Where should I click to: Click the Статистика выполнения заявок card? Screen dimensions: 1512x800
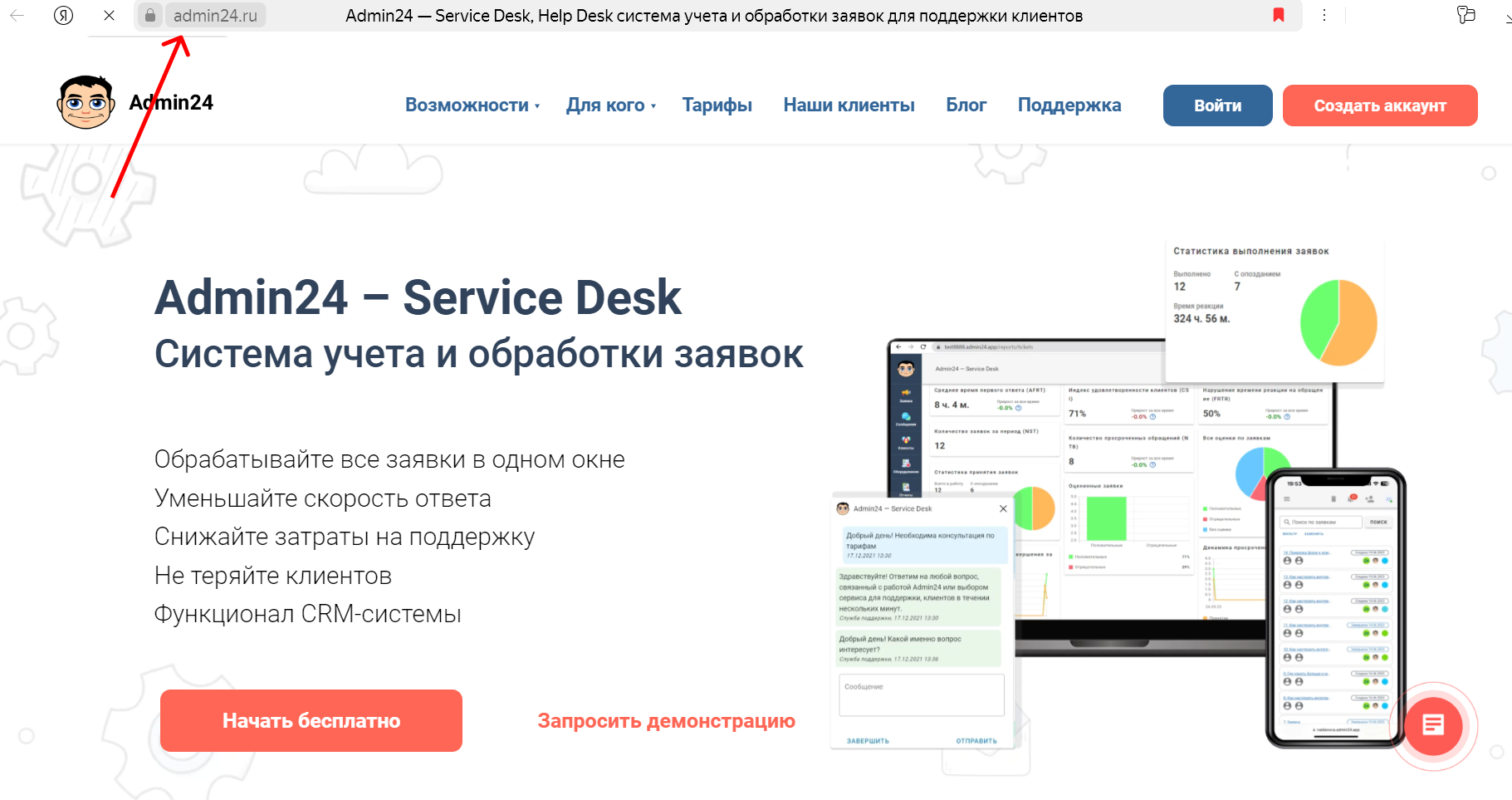1275,312
